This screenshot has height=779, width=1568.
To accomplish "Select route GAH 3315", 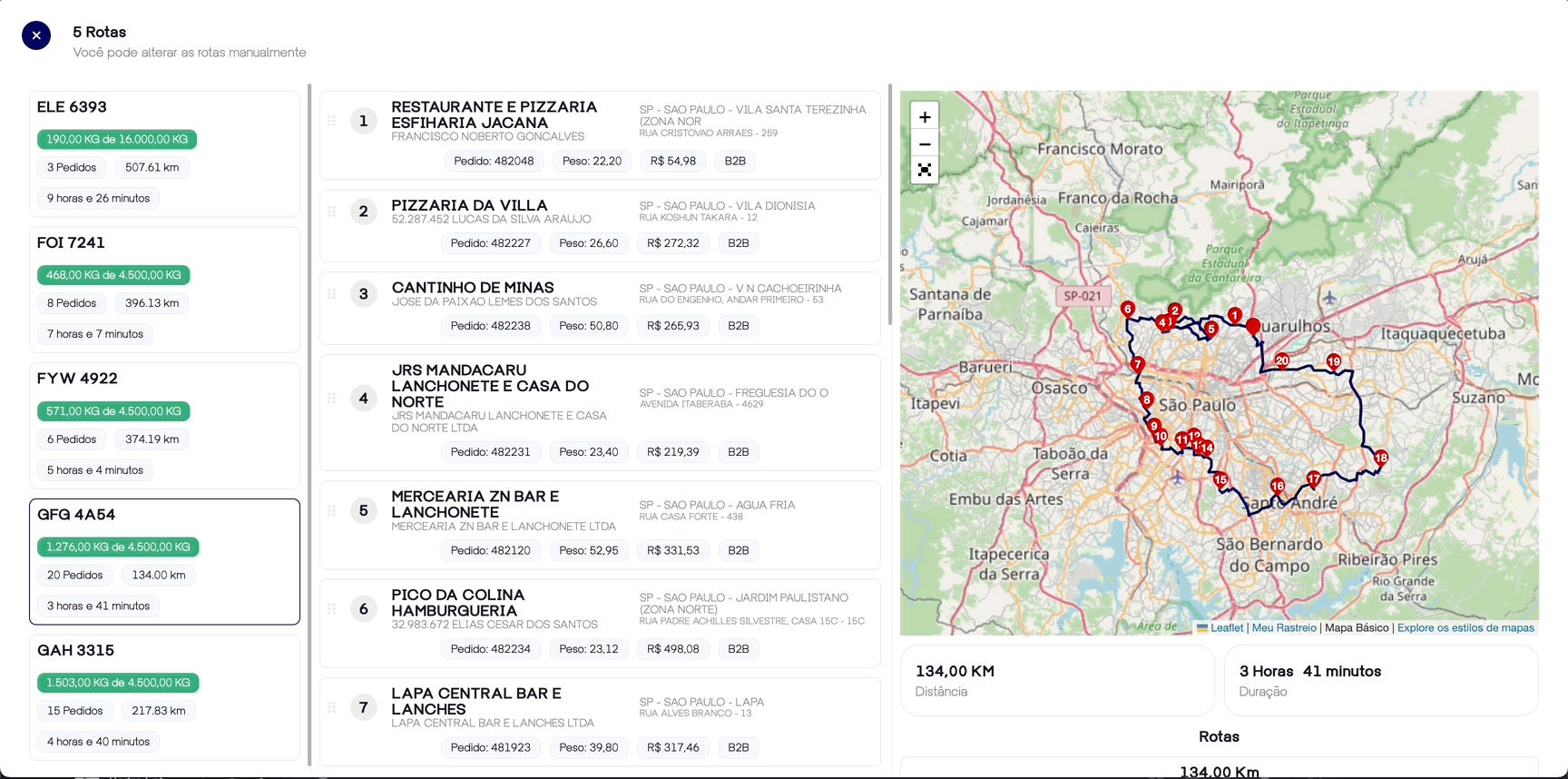I will (164, 696).
